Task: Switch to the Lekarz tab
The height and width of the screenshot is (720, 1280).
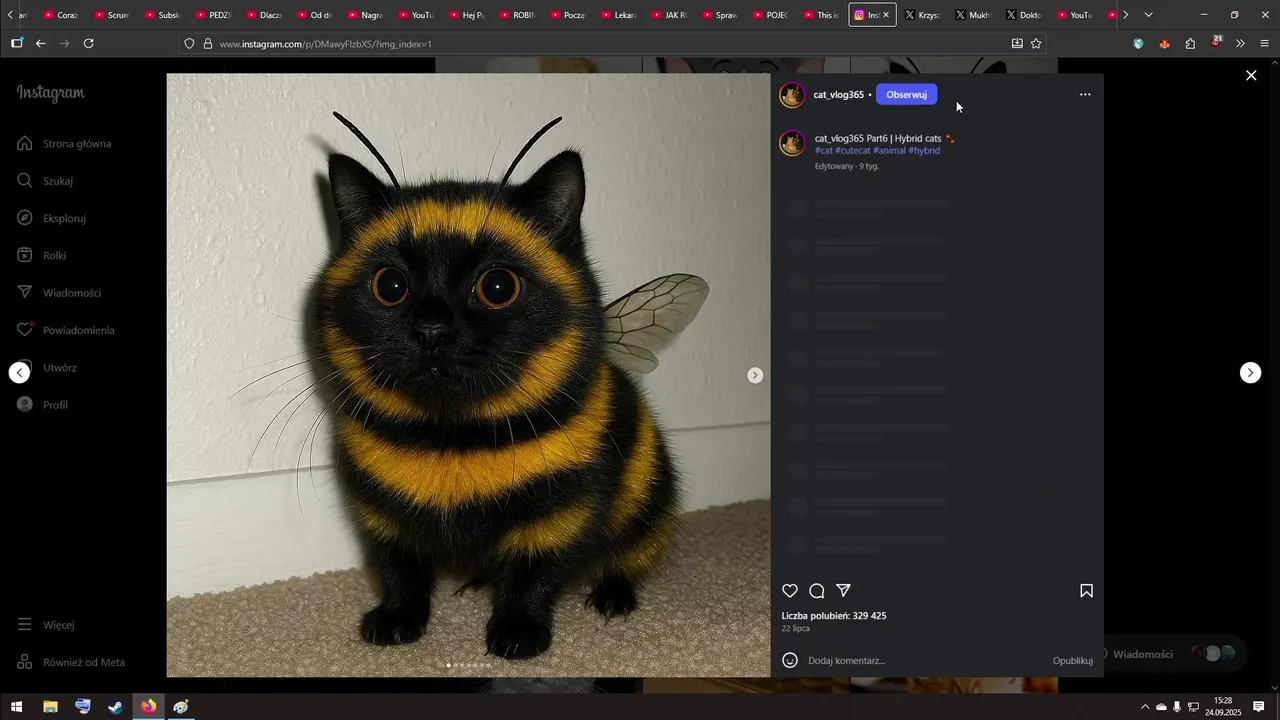Action: (x=618, y=15)
